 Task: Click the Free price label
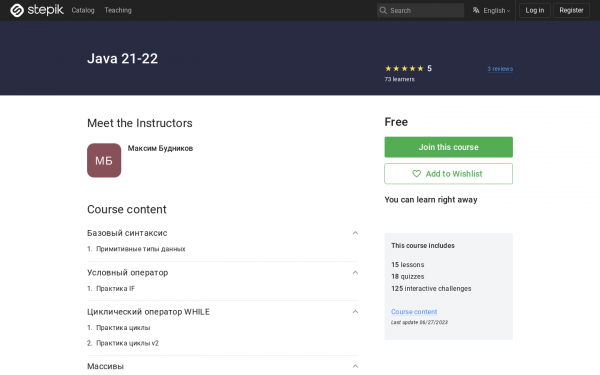tap(396, 122)
